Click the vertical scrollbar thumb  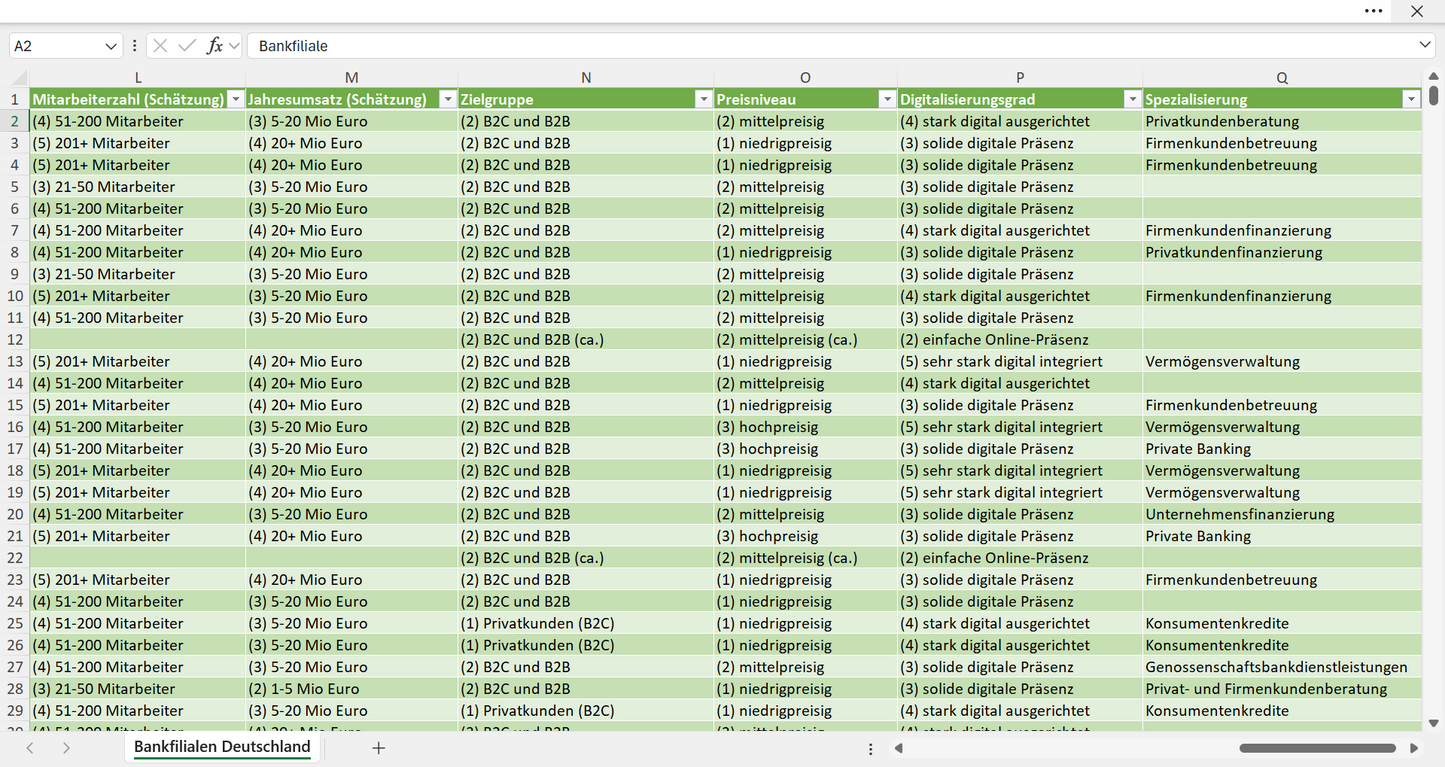[x=1434, y=96]
